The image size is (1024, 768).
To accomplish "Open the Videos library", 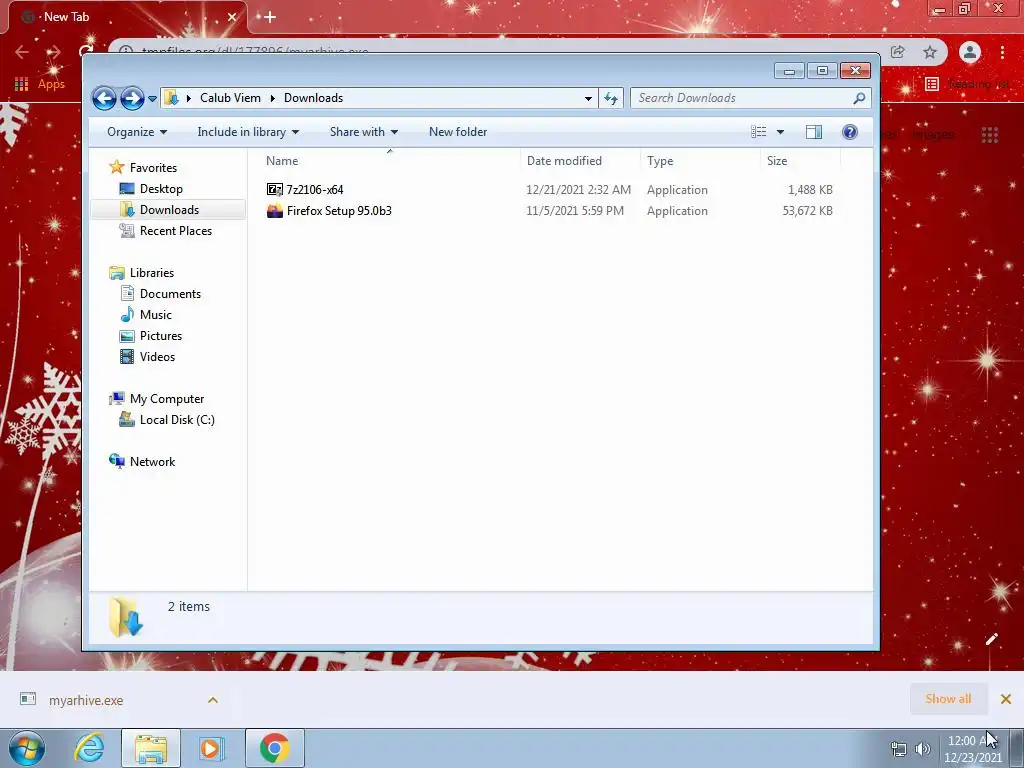I will click(157, 356).
